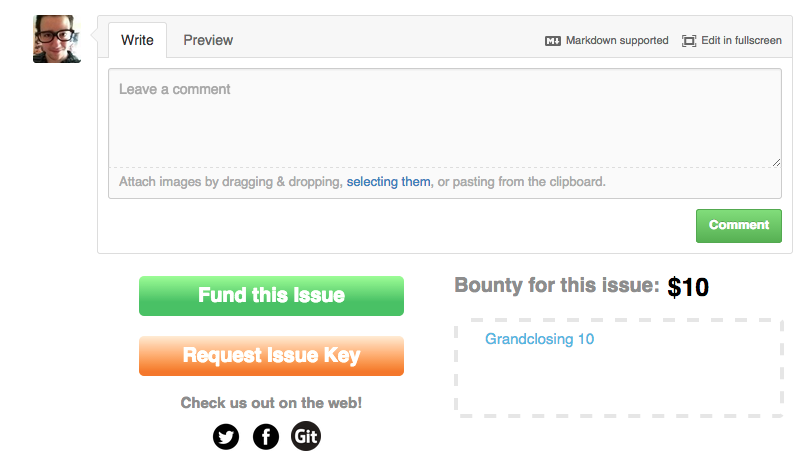Open the Git icon link
This screenshot has height=476, width=806.
[306, 436]
